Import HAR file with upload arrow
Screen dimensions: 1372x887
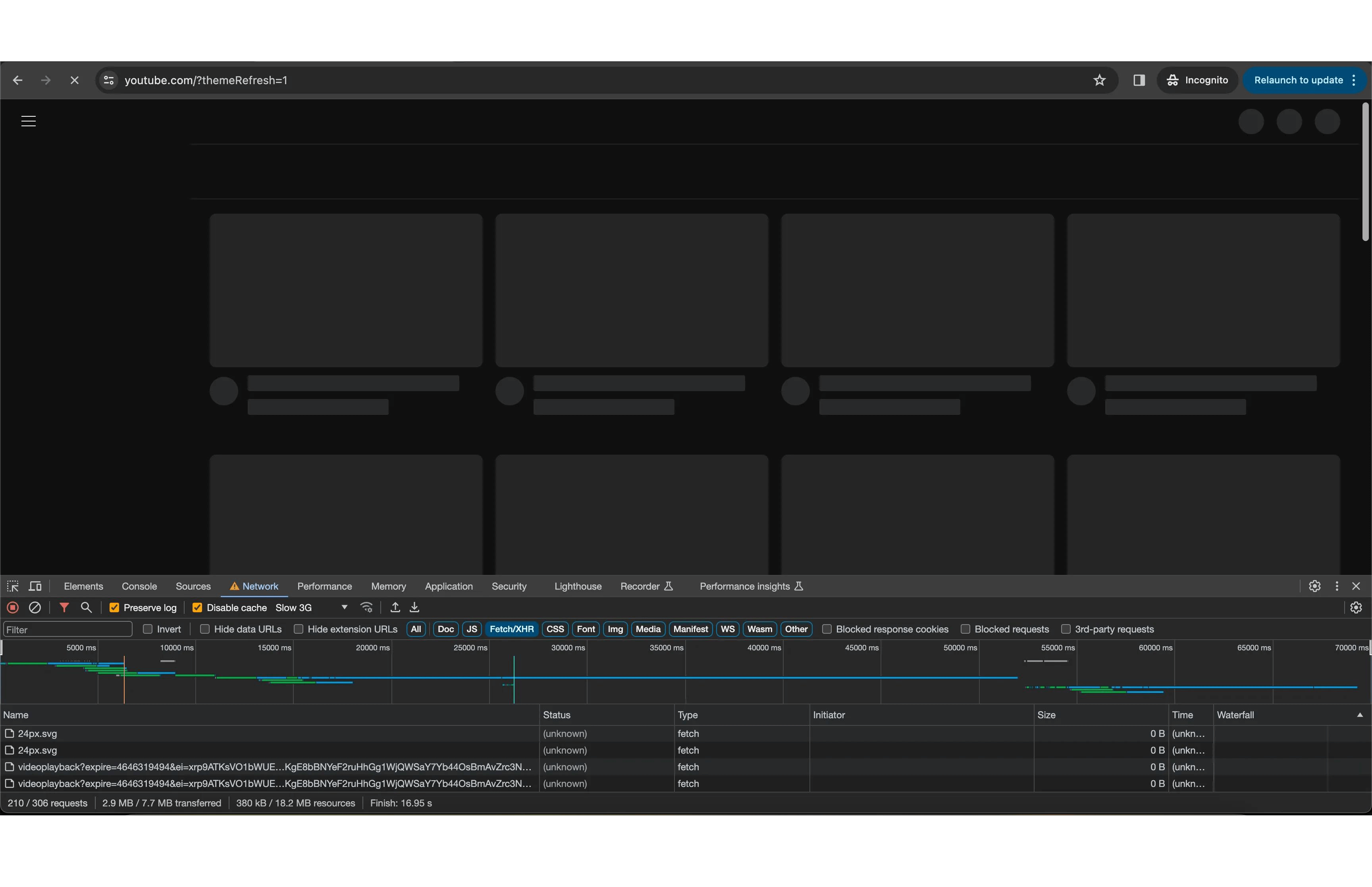click(395, 607)
